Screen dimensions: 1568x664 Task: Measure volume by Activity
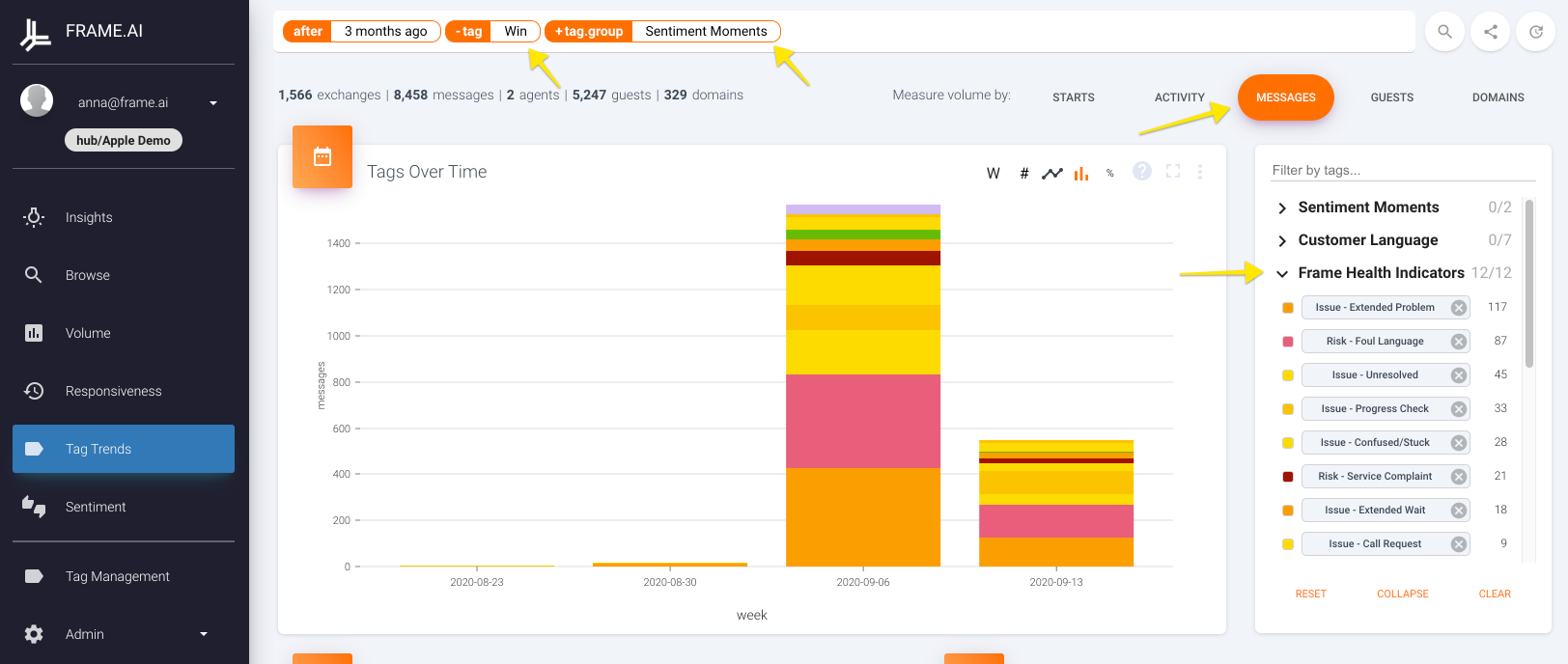pyautogui.click(x=1179, y=97)
